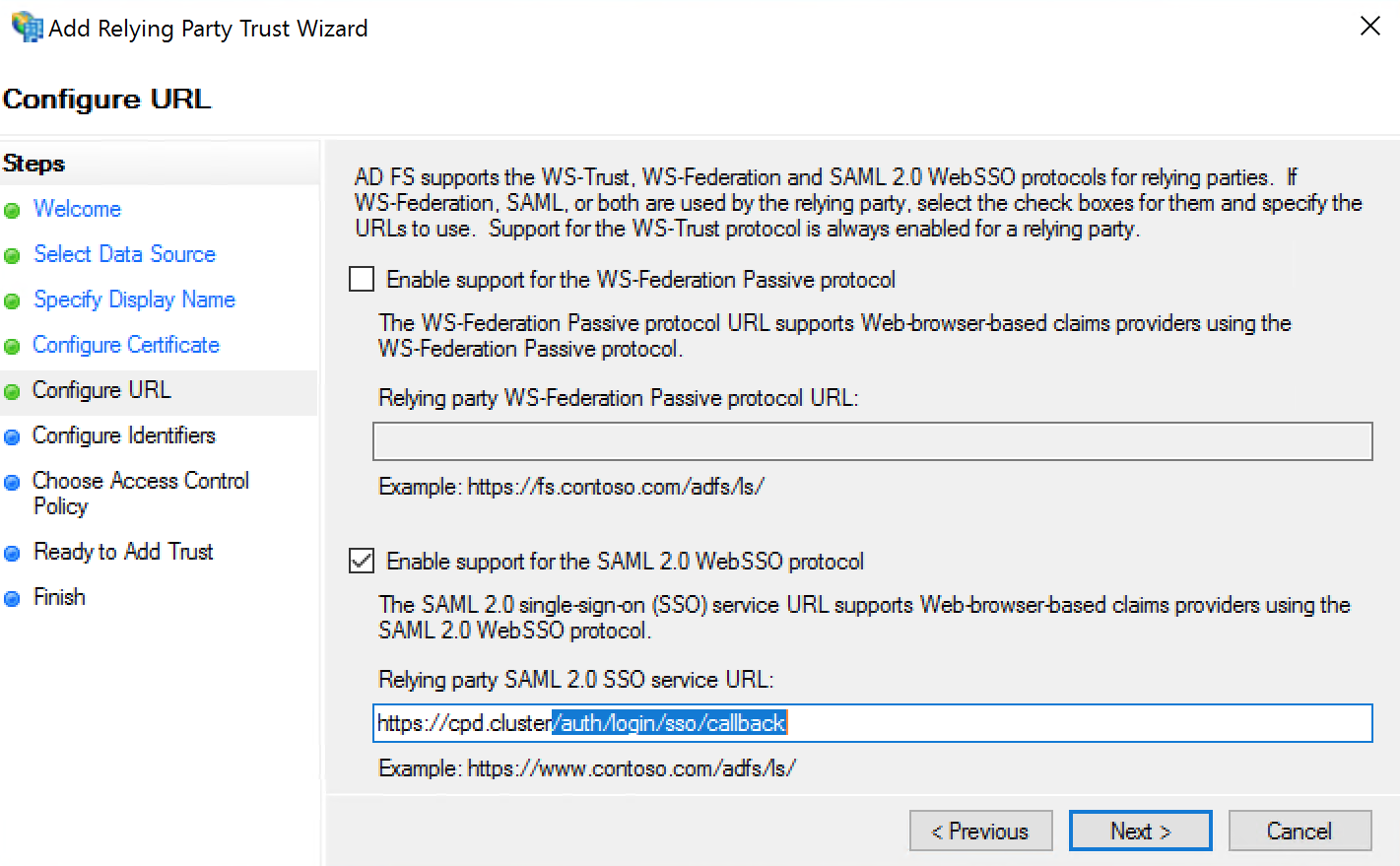The image size is (1400, 866).
Task: Click the green bullet beside Configure Certificate
Action: pos(12,347)
